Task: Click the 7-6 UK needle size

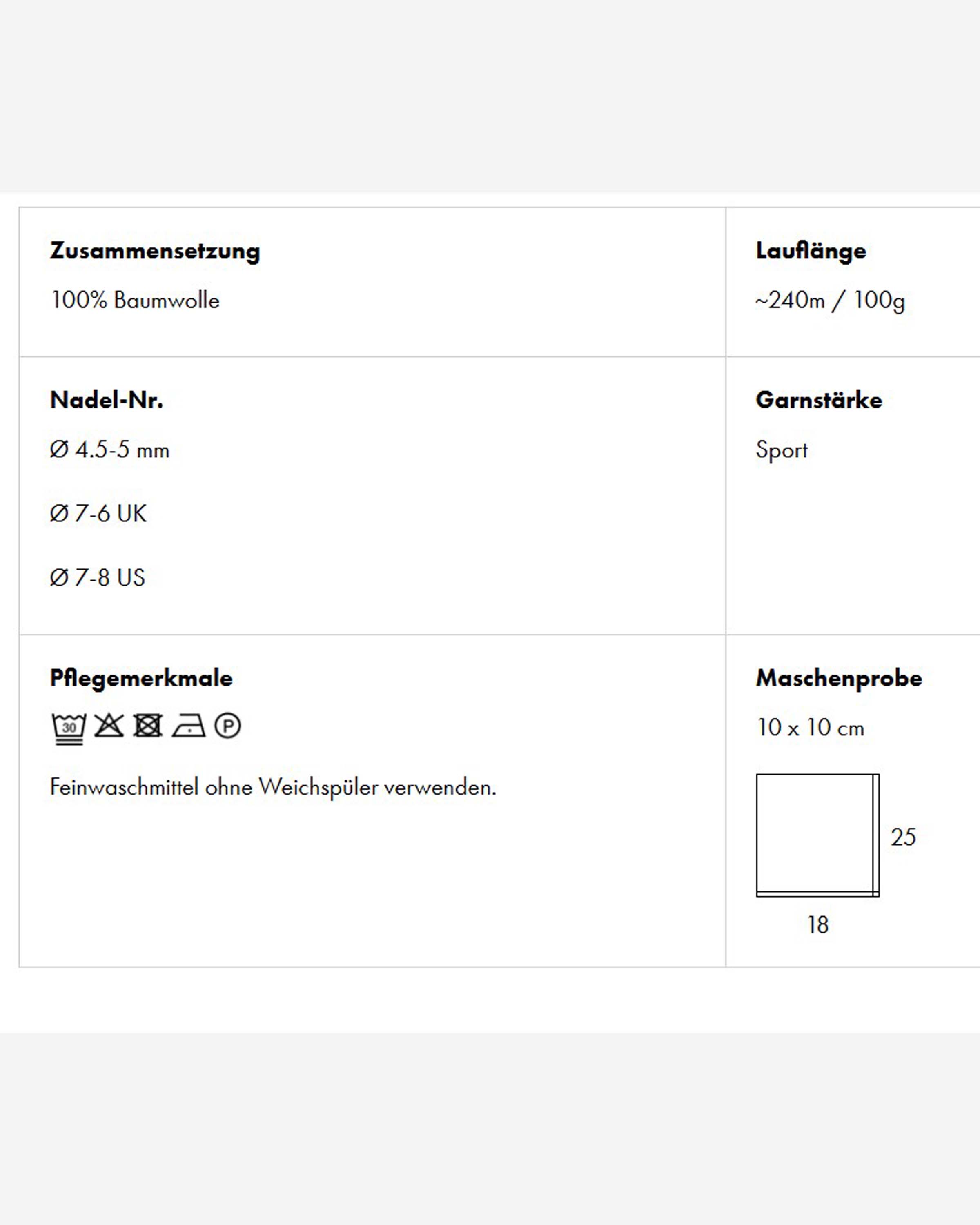Action: [x=98, y=514]
